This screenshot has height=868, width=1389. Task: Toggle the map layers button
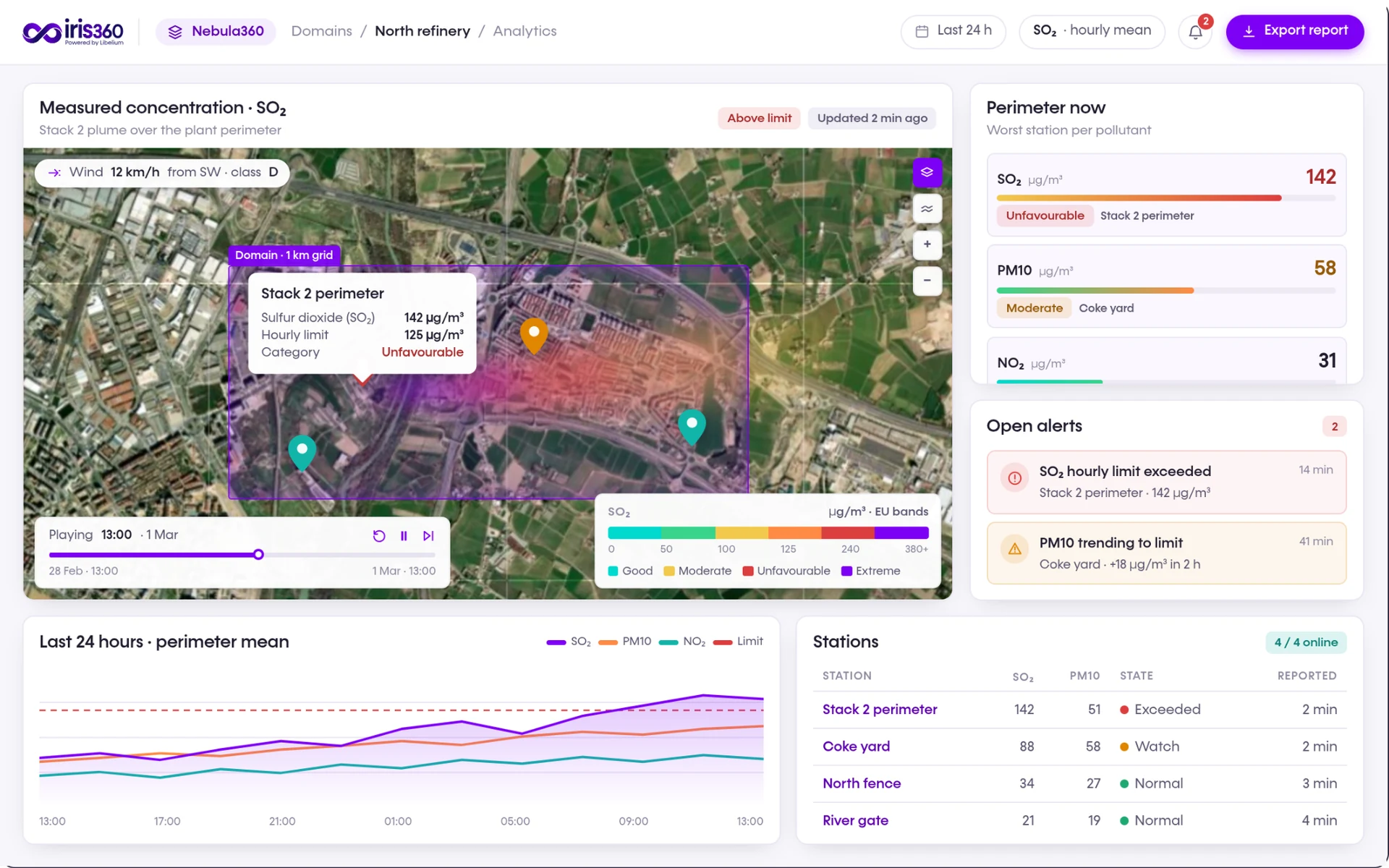tap(927, 172)
